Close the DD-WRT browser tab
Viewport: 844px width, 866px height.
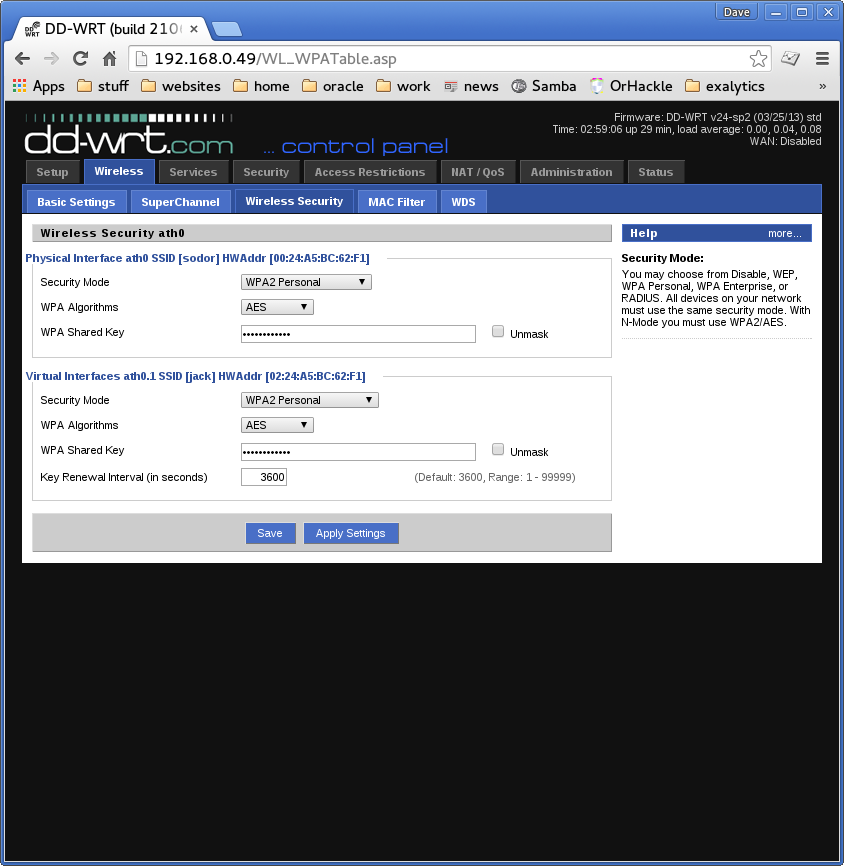coord(194,29)
